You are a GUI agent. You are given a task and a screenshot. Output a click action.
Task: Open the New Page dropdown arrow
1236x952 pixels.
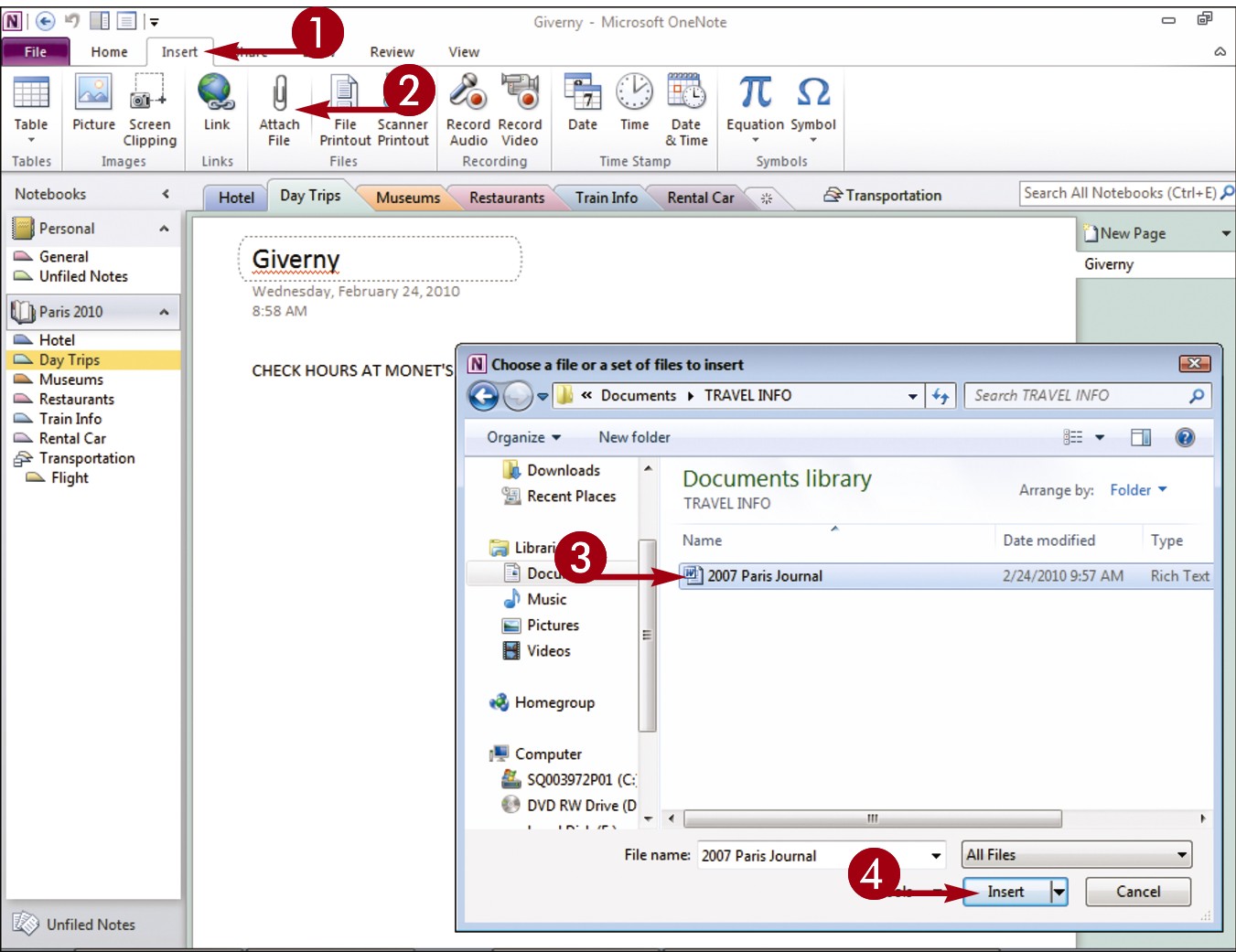(x=1226, y=234)
